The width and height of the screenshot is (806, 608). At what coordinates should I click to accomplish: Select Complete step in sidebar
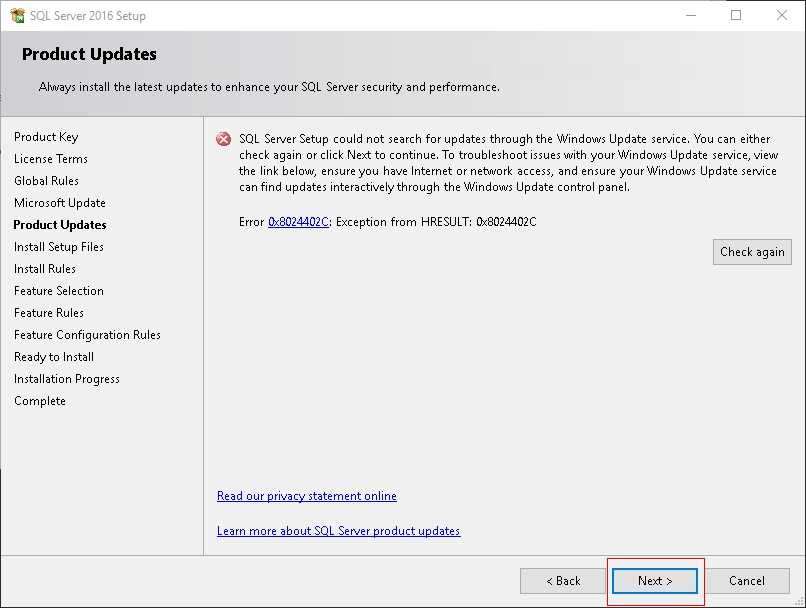tap(40, 401)
